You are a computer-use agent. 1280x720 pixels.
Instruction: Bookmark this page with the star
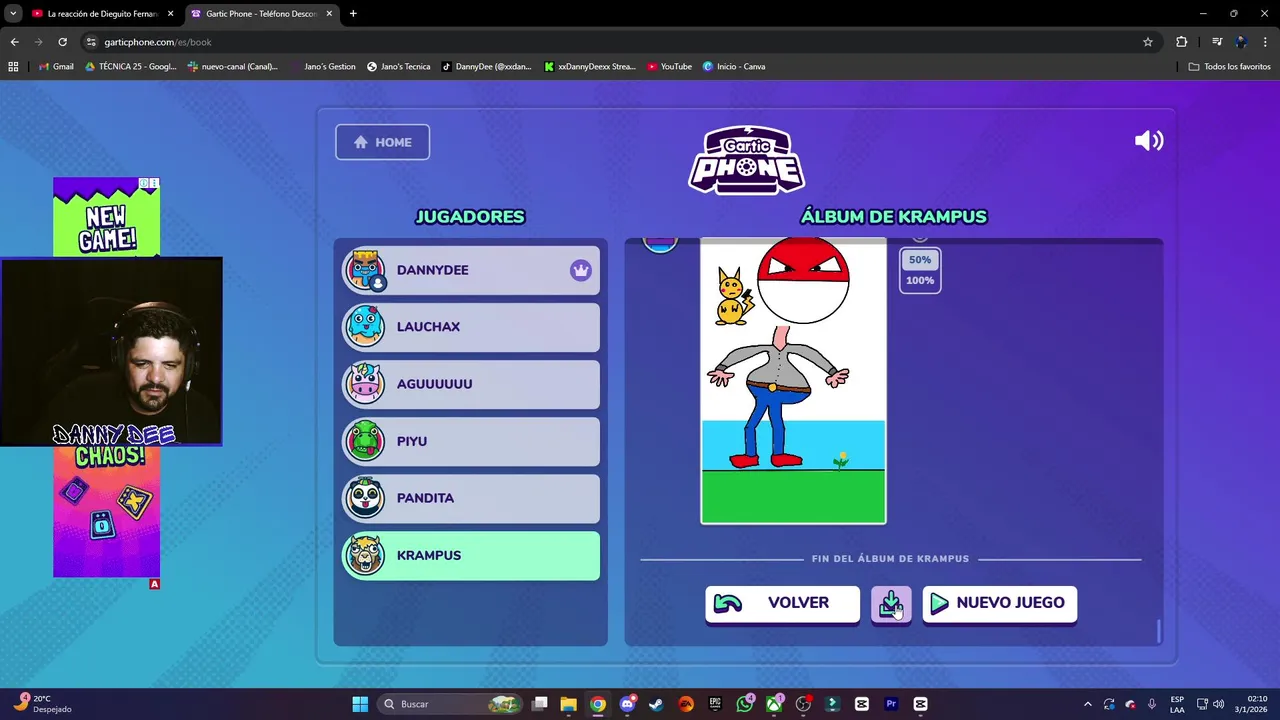(x=1148, y=42)
